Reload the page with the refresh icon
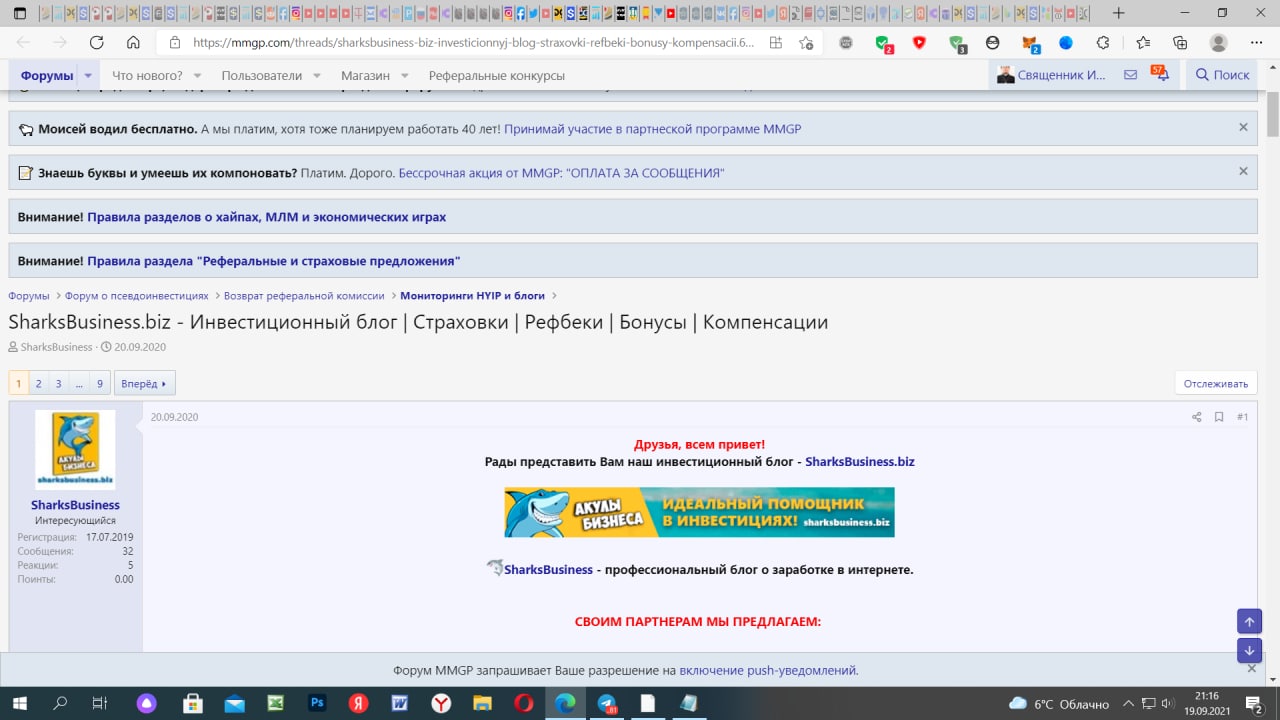1280x720 pixels. click(96, 43)
